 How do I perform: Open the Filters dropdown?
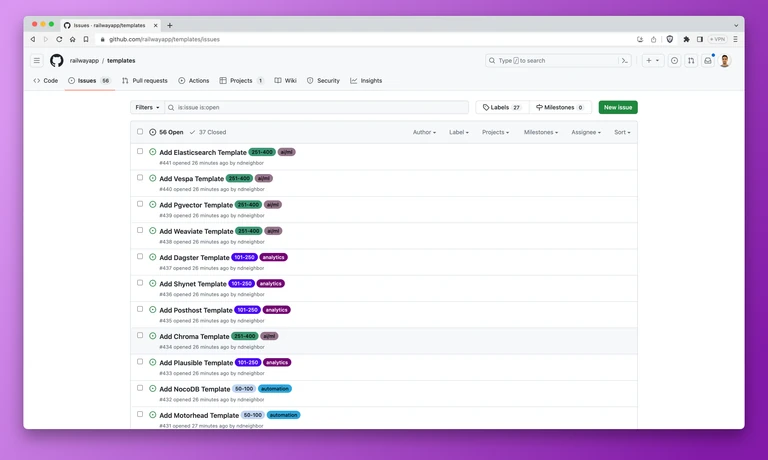coord(147,107)
